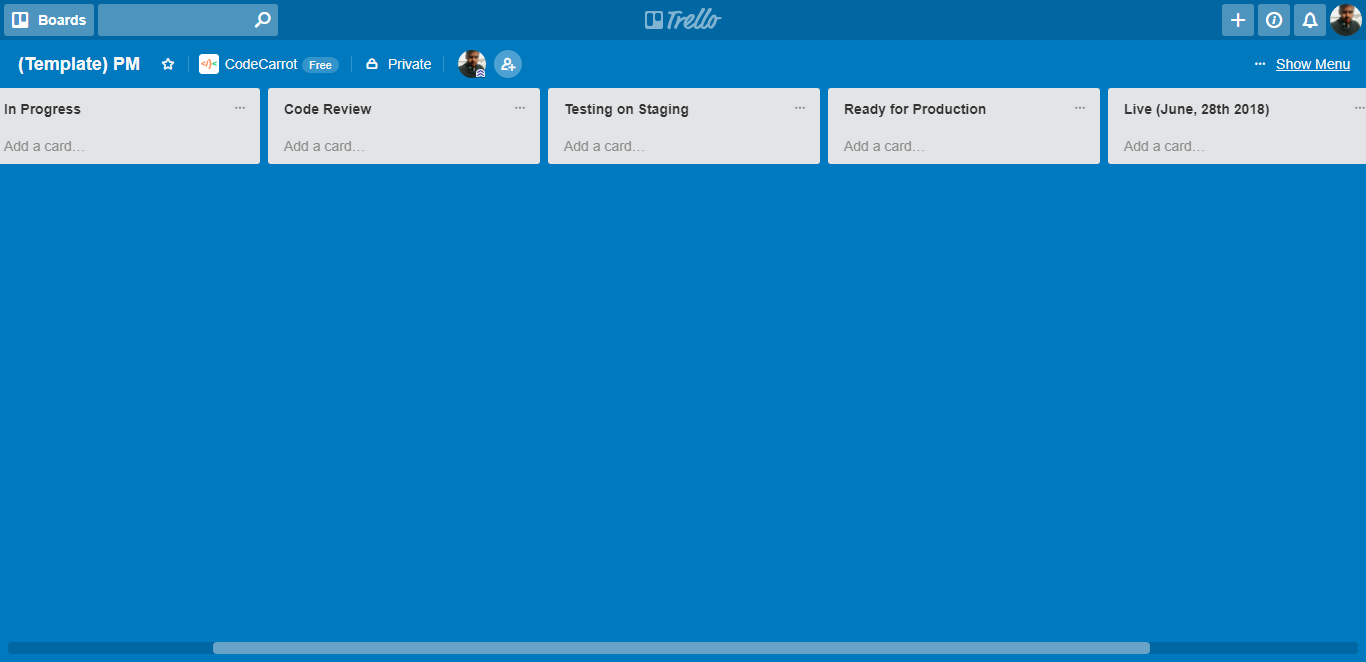
Task: Click the Trello logo
Action: point(683,18)
